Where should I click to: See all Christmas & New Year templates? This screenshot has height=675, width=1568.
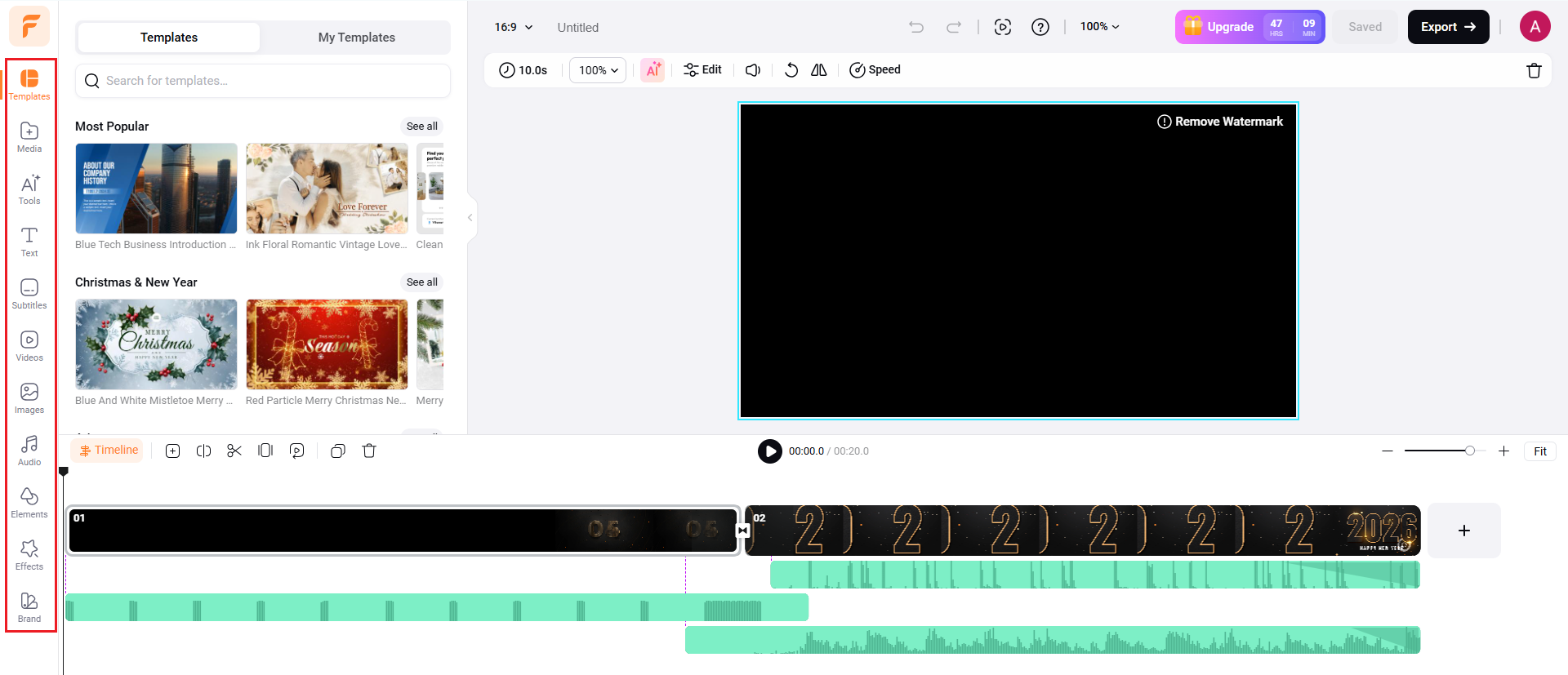point(422,282)
